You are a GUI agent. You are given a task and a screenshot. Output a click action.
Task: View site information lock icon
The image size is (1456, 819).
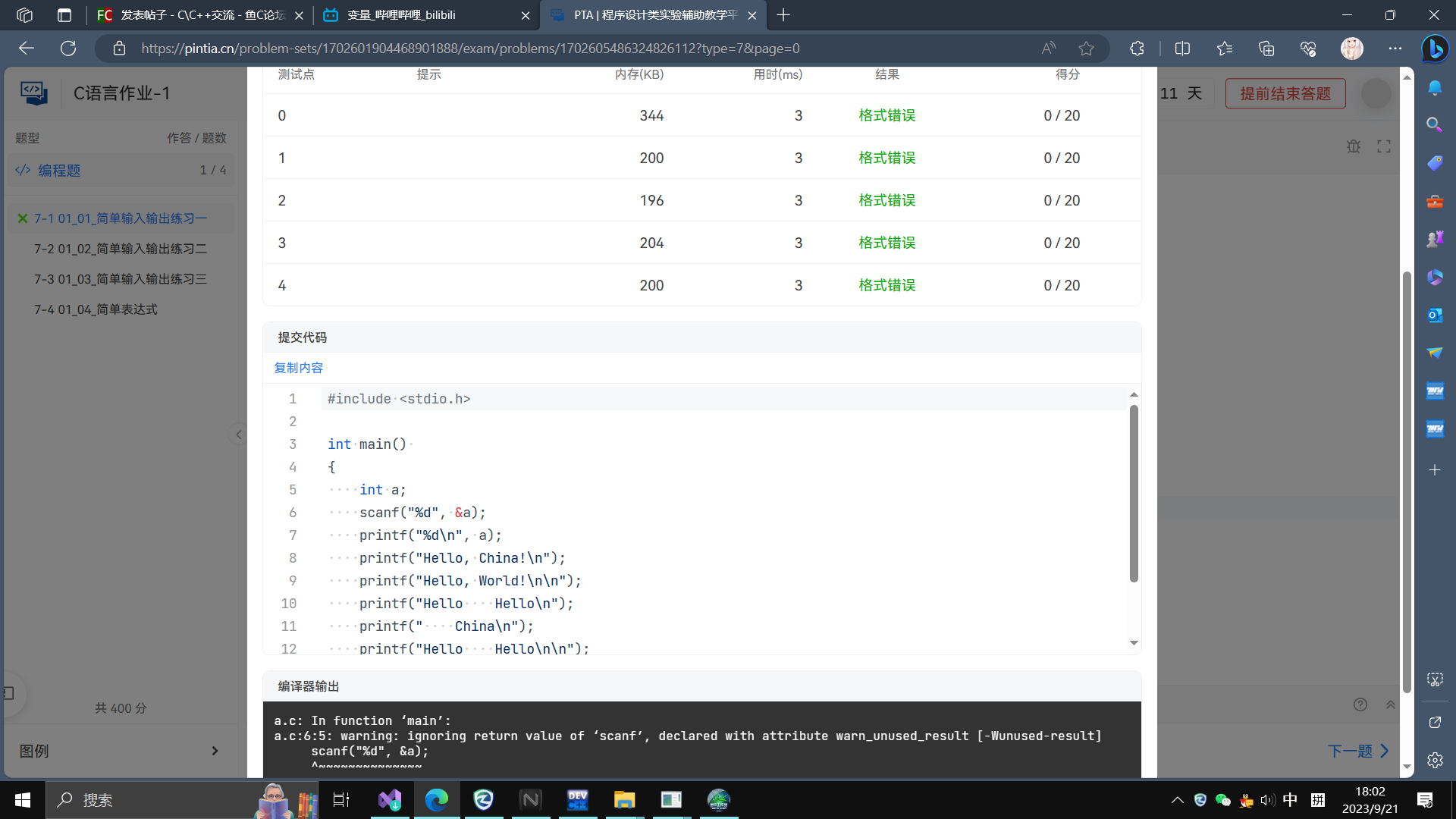click(x=119, y=49)
